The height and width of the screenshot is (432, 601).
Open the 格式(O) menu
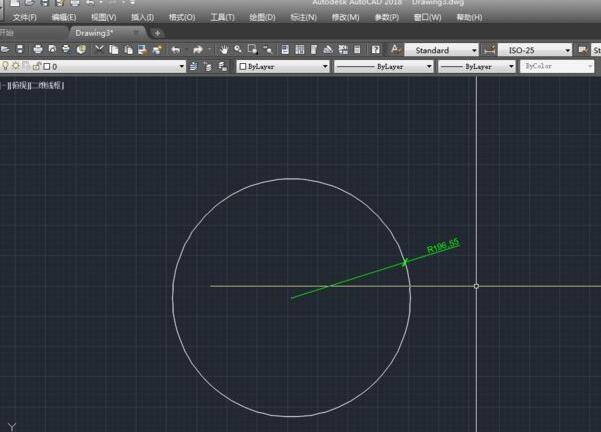pos(181,17)
